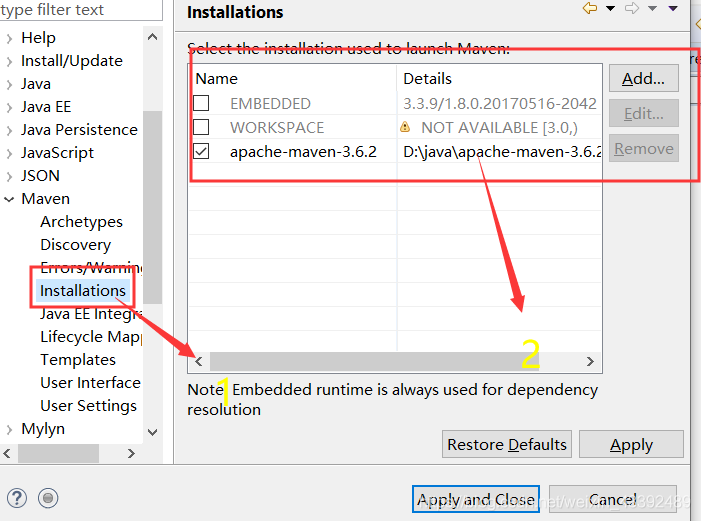The width and height of the screenshot is (701, 521).
Task: Click the type filter text field
Action: click(x=80, y=10)
